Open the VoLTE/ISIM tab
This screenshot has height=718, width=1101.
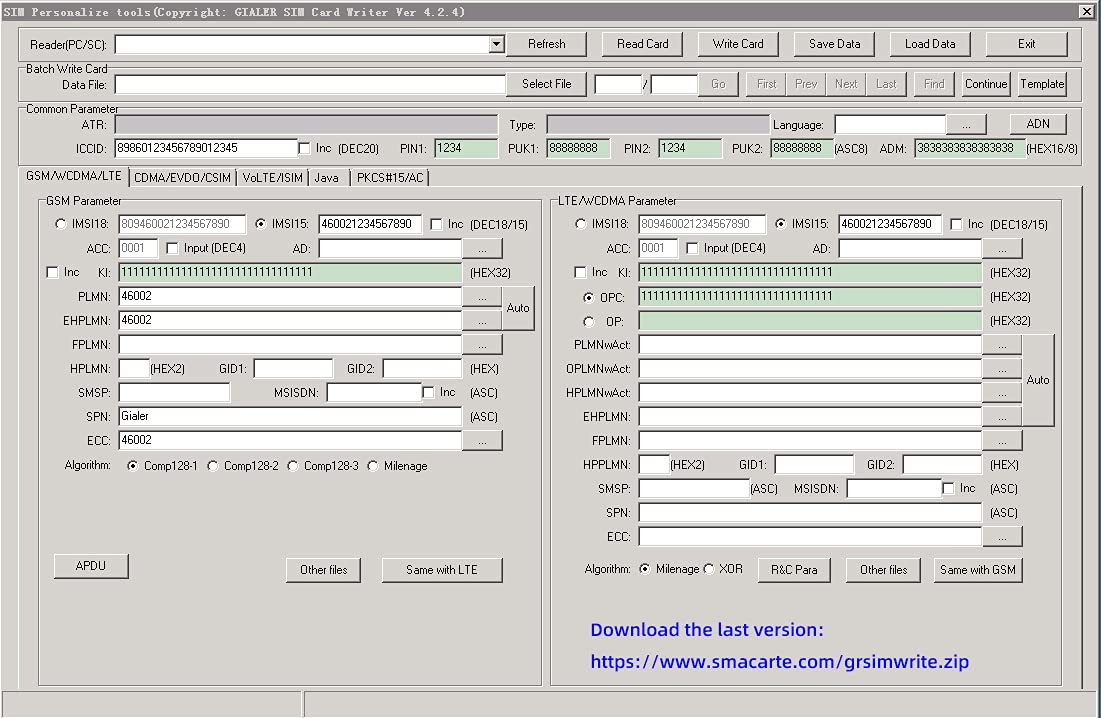273,177
